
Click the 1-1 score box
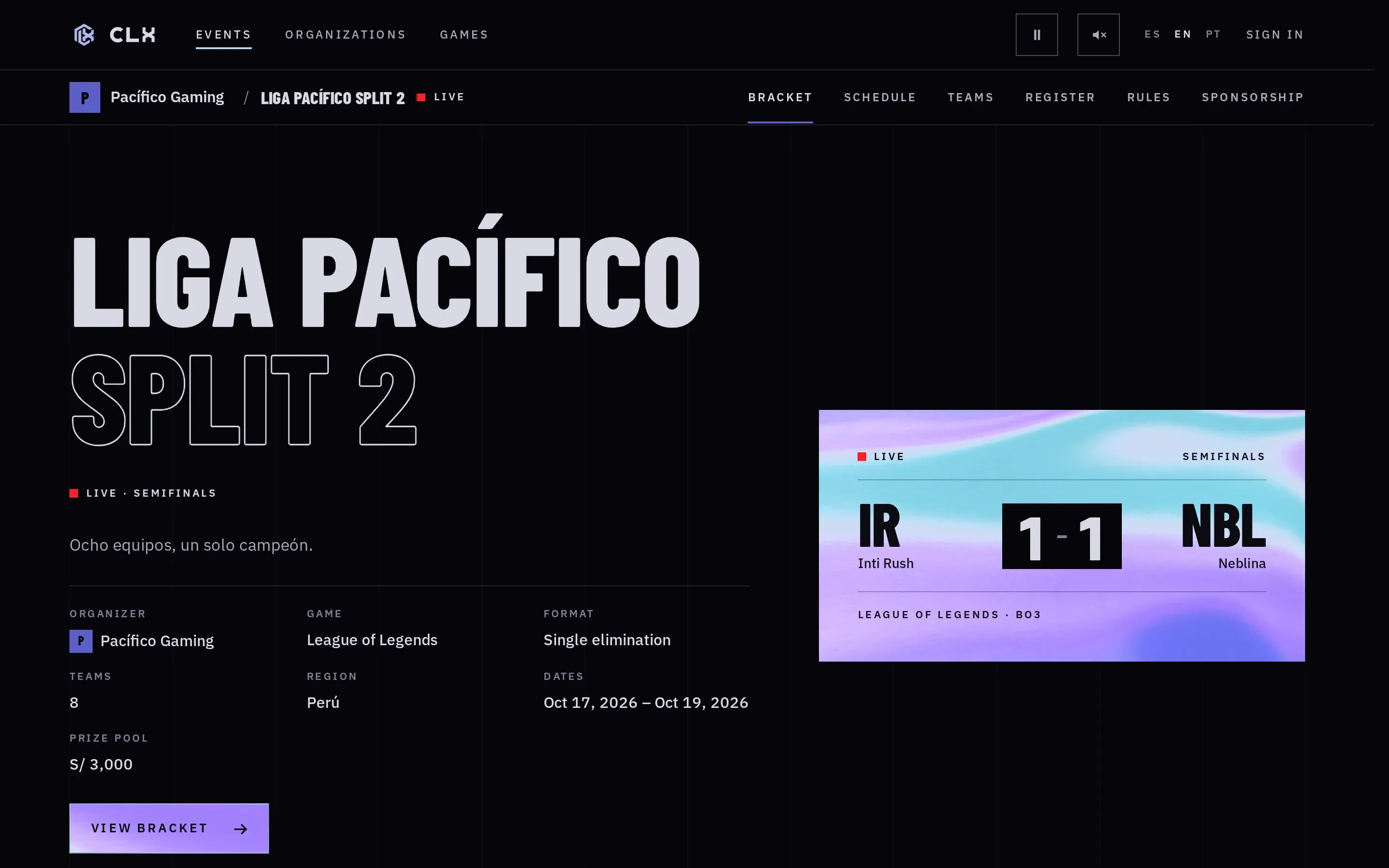click(1061, 536)
